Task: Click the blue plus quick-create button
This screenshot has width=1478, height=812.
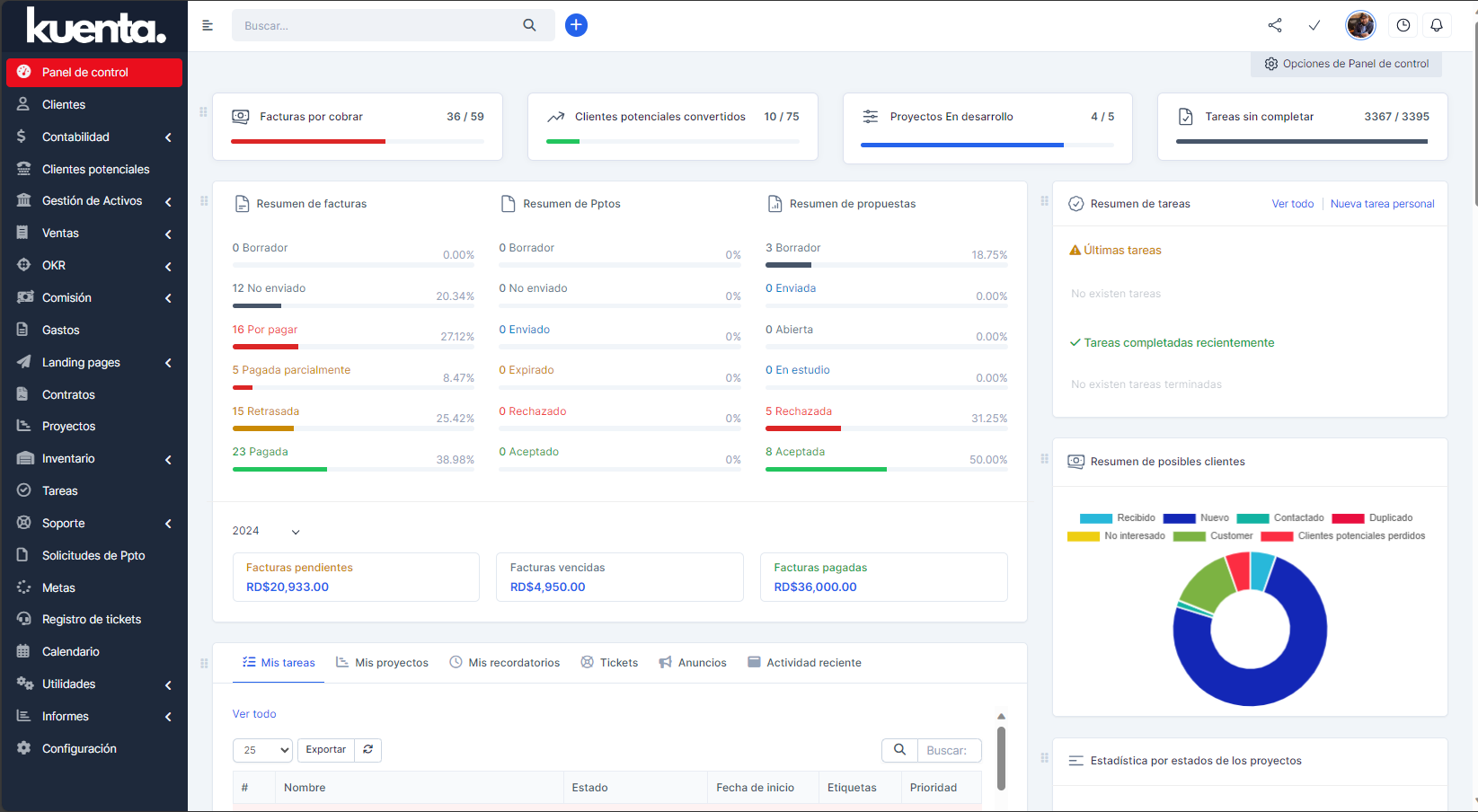Action: (x=576, y=25)
